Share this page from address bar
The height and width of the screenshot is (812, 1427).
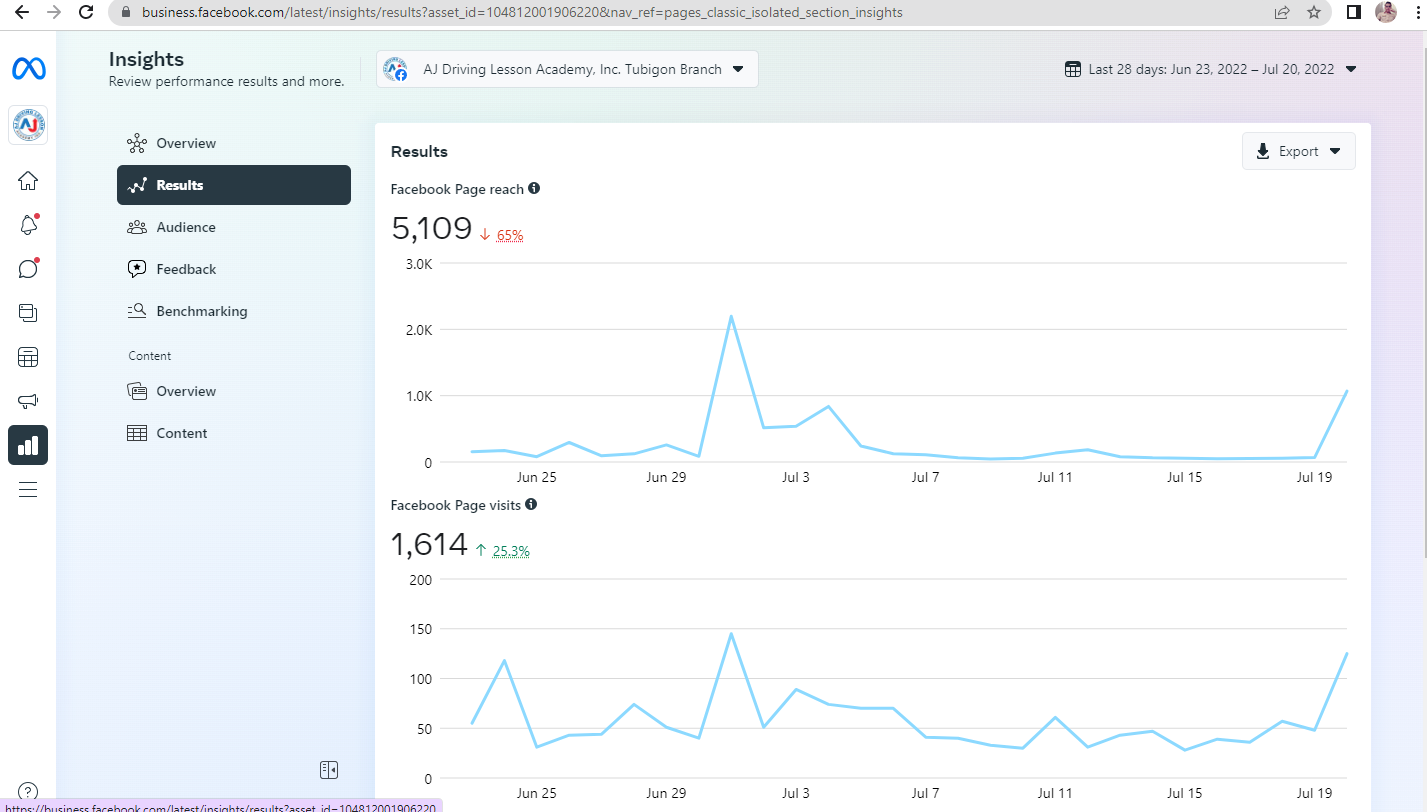[1282, 13]
